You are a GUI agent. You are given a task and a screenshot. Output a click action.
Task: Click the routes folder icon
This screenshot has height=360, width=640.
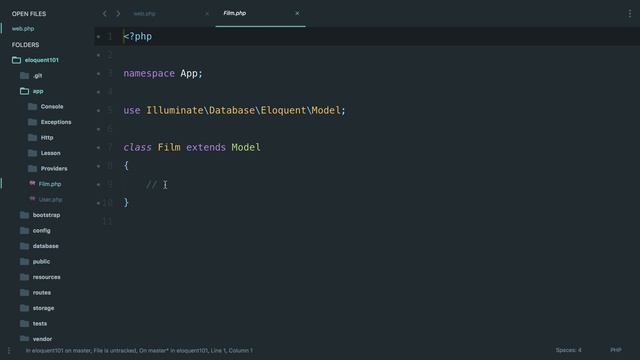(x=24, y=293)
